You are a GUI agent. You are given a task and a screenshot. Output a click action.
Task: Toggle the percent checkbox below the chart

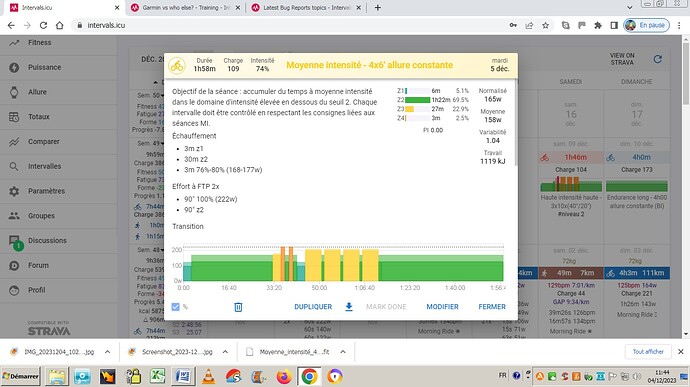(x=175, y=307)
